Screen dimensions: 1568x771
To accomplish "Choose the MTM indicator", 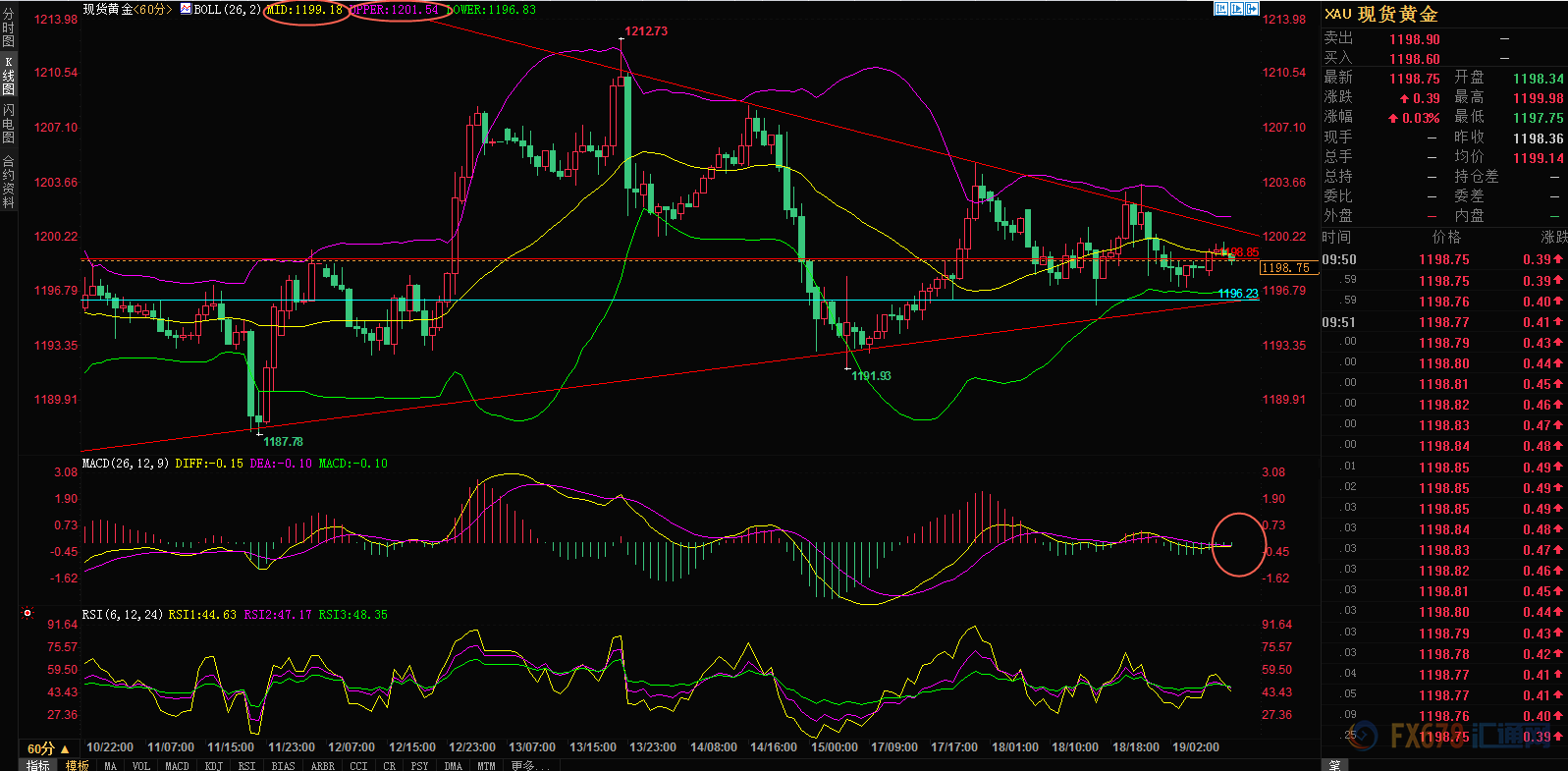I will [486, 766].
